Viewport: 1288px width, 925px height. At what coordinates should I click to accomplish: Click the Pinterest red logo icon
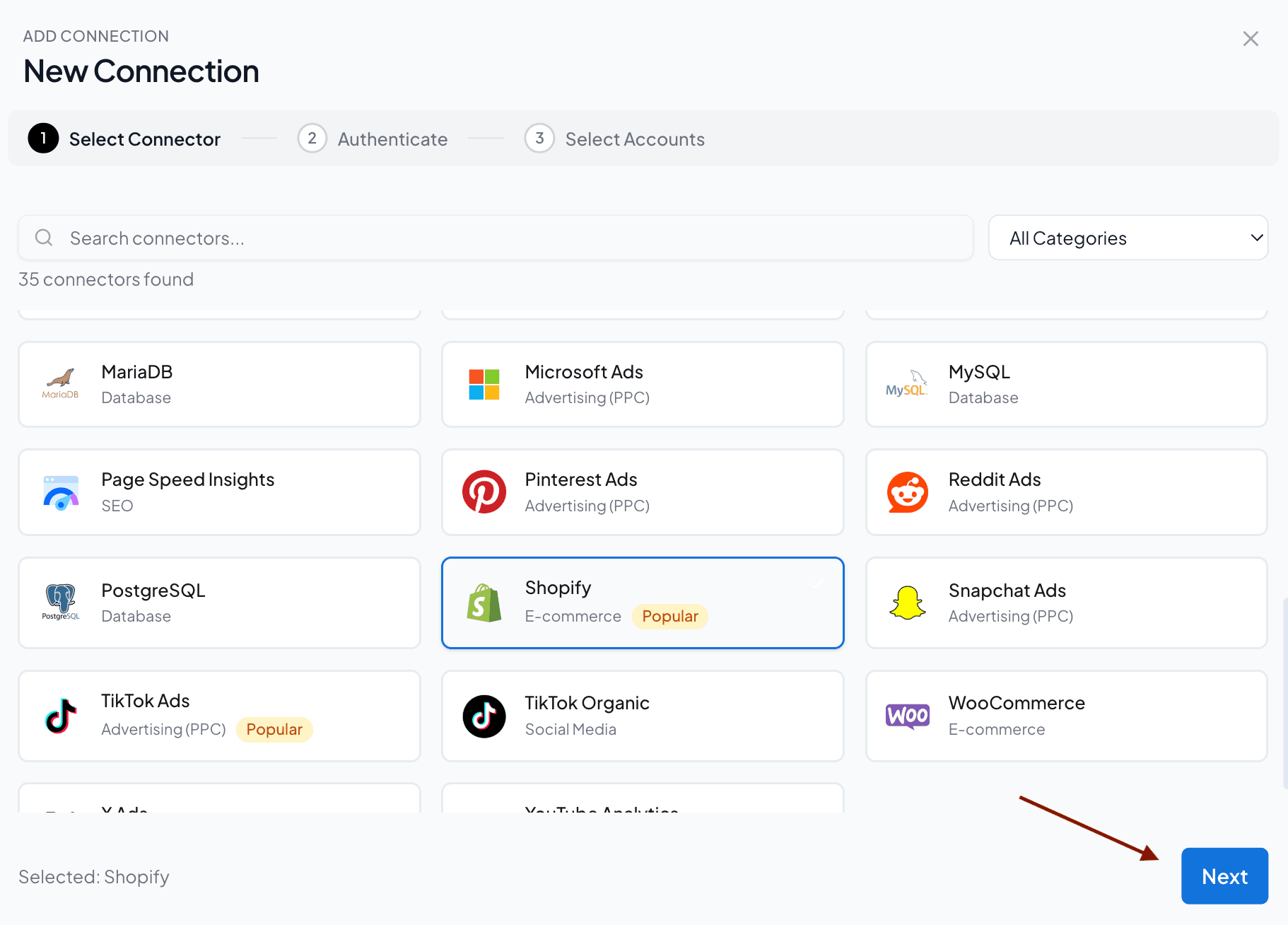[x=484, y=492]
